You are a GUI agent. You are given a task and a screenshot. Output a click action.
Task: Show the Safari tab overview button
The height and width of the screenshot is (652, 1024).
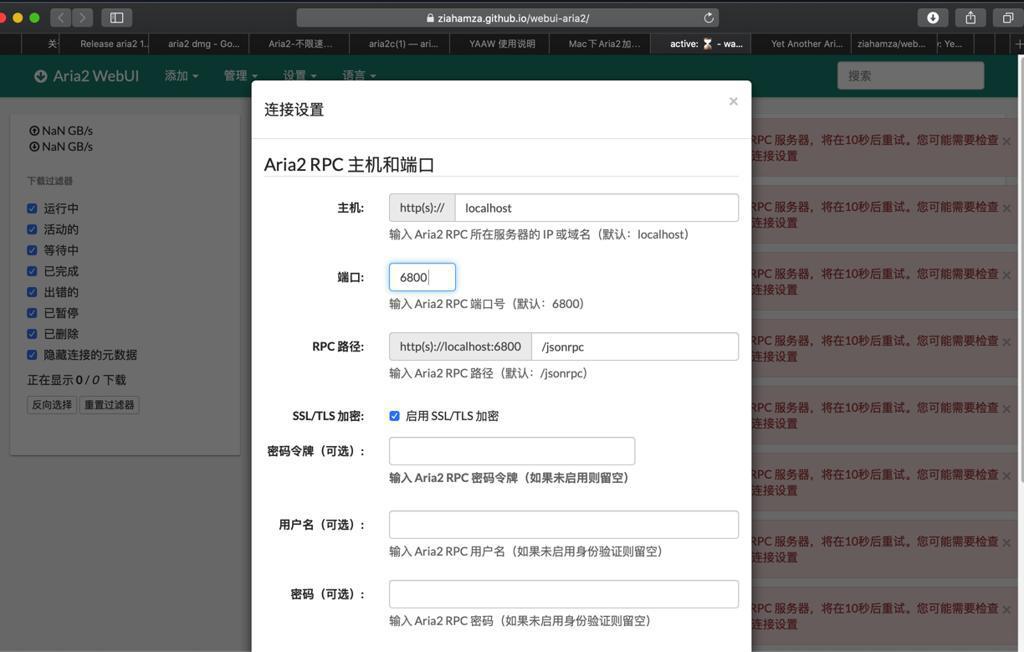[x=1008, y=18]
